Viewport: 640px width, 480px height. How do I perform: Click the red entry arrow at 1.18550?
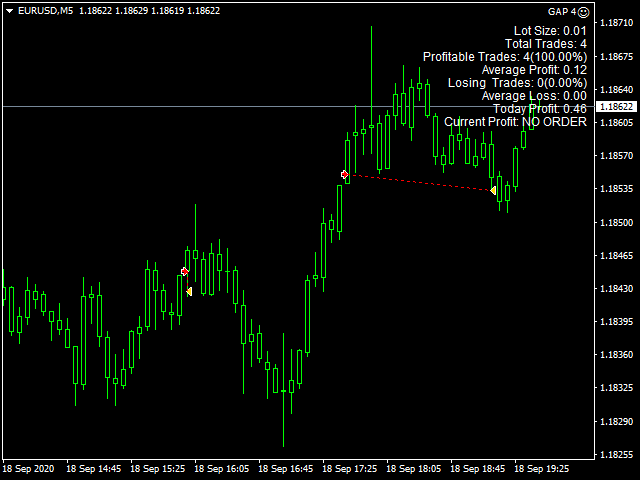(x=345, y=175)
